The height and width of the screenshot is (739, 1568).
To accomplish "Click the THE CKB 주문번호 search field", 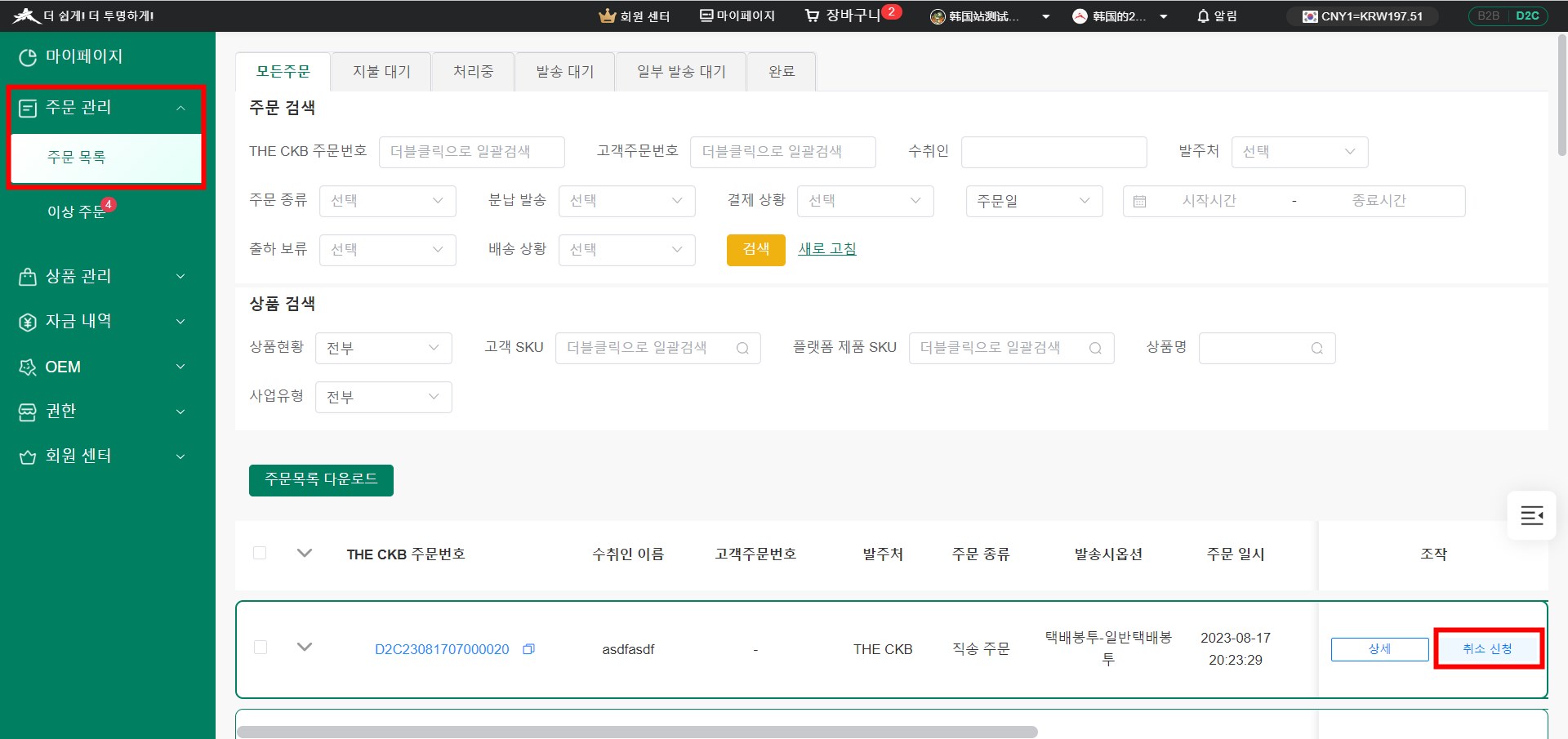I will [472, 152].
